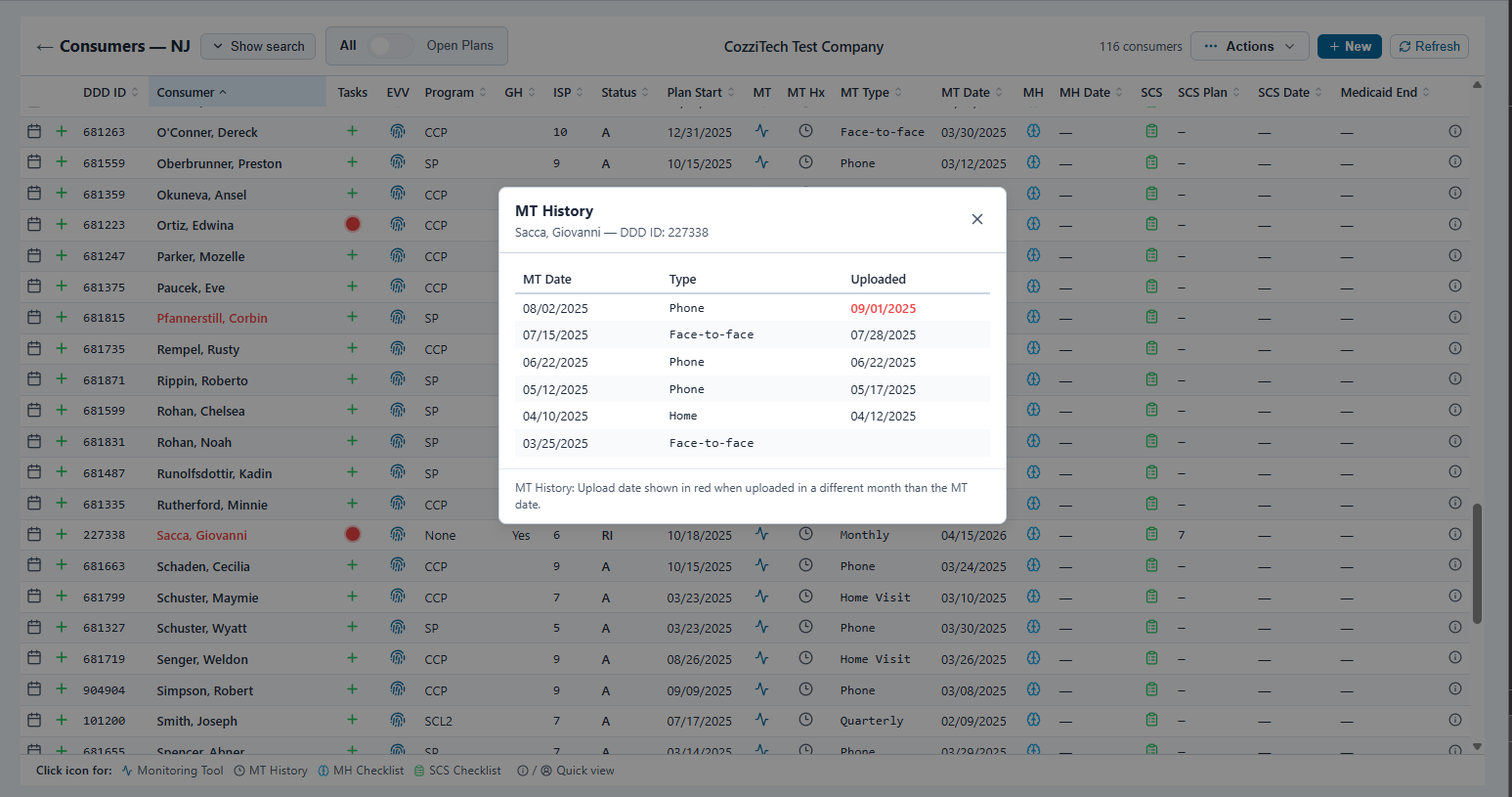This screenshot has width=1512, height=797.
Task: Open MT History clock icon for O'Conner, Dereck
Action: (806, 132)
